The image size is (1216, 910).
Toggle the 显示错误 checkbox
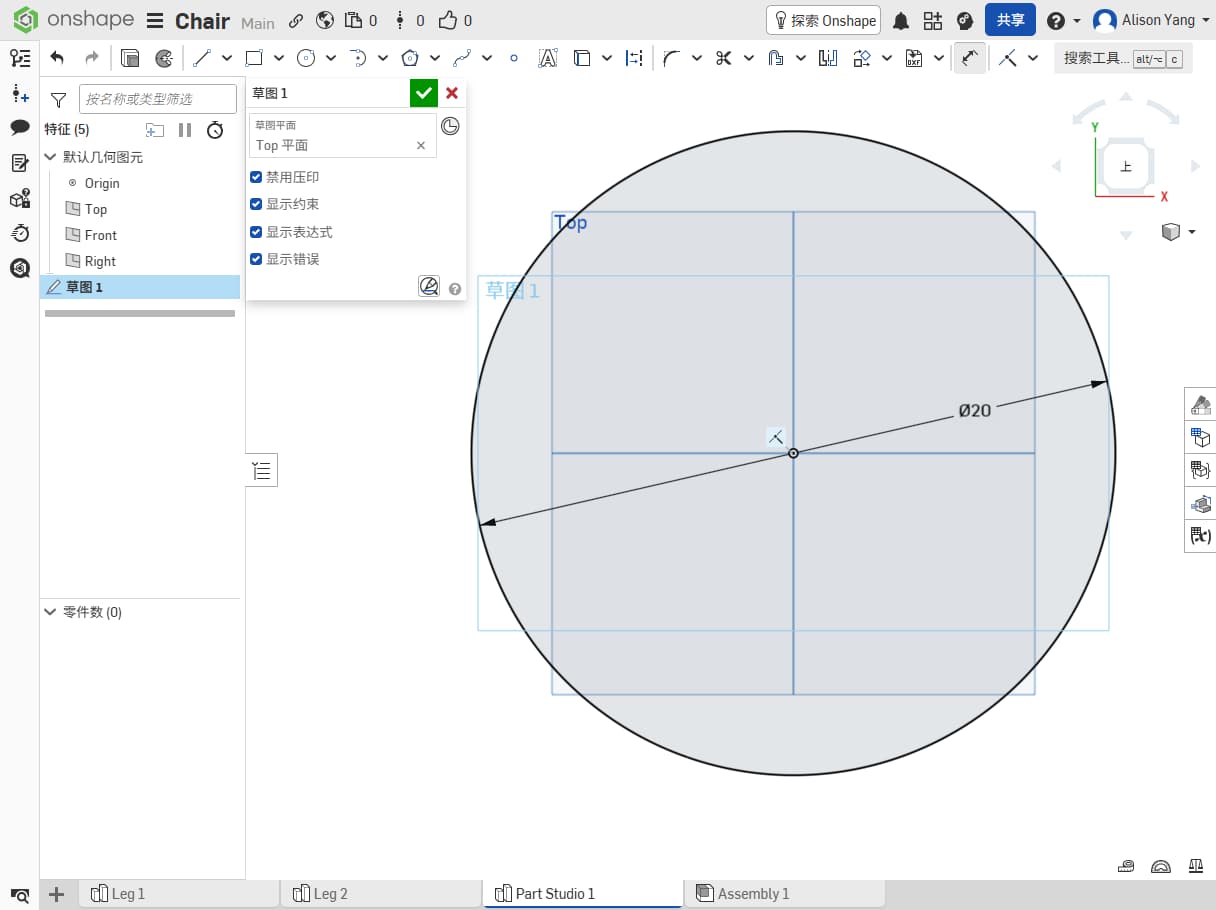coord(256,259)
